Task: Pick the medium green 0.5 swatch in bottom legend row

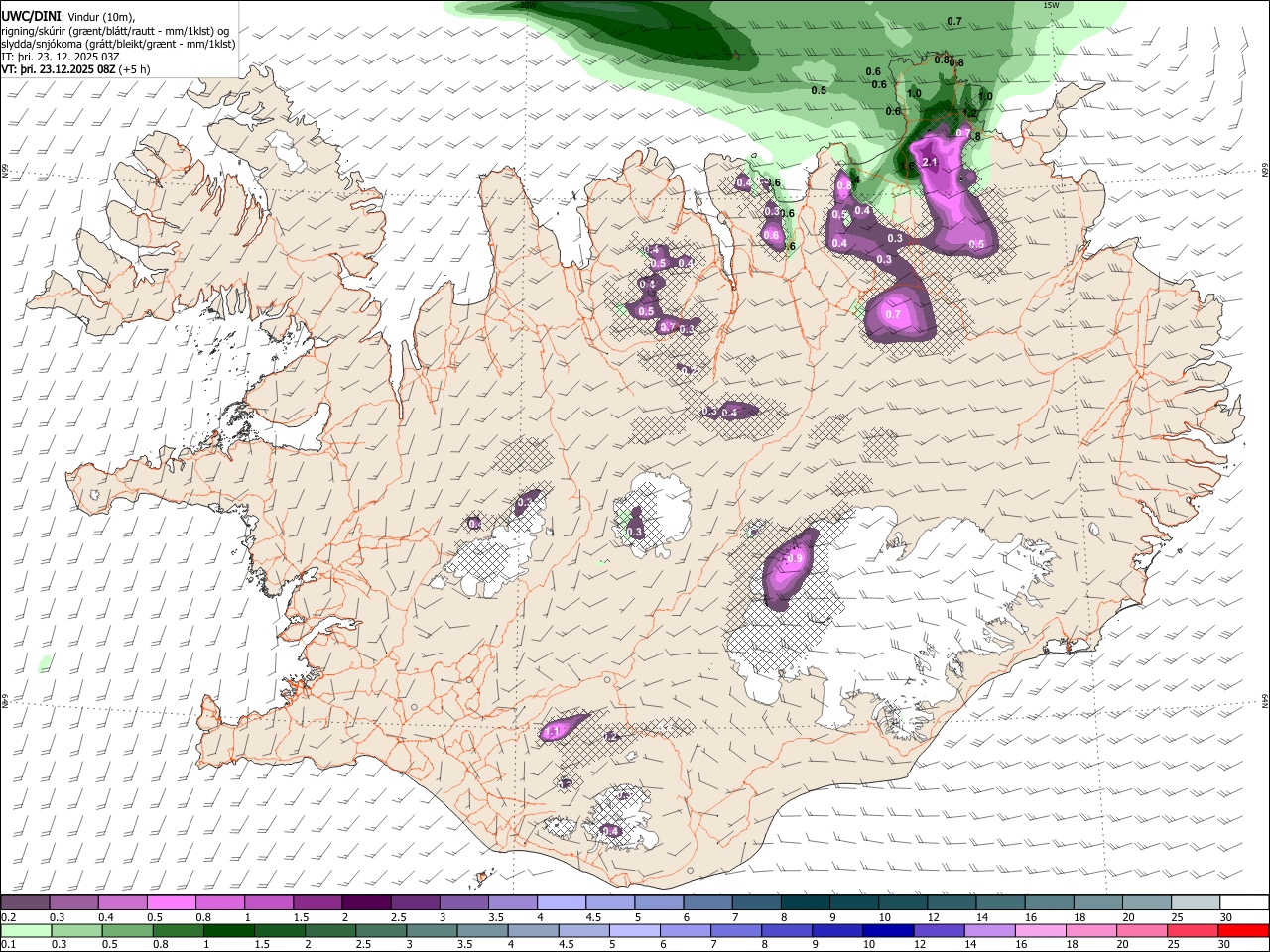Action: (x=127, y=931)
